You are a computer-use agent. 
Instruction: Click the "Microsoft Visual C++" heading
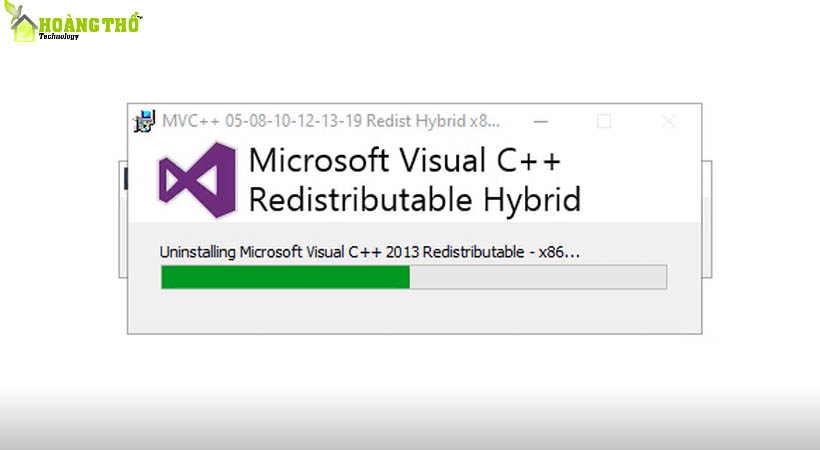pos(405,160)
